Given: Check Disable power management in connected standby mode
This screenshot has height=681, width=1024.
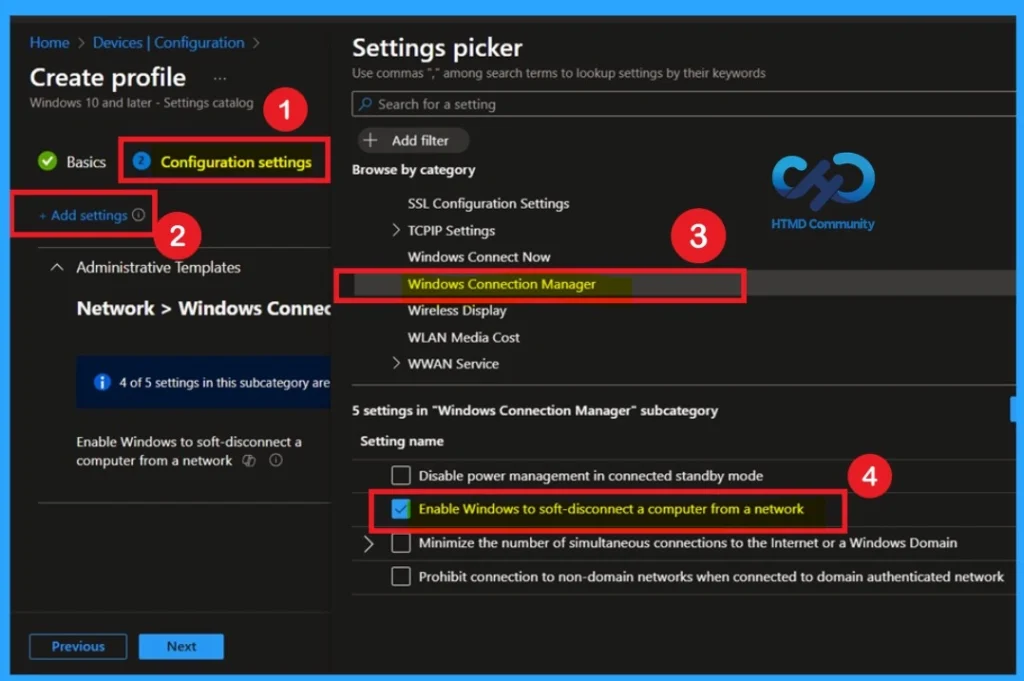Looking at the screenshot, I should click(x=401, y=475).
